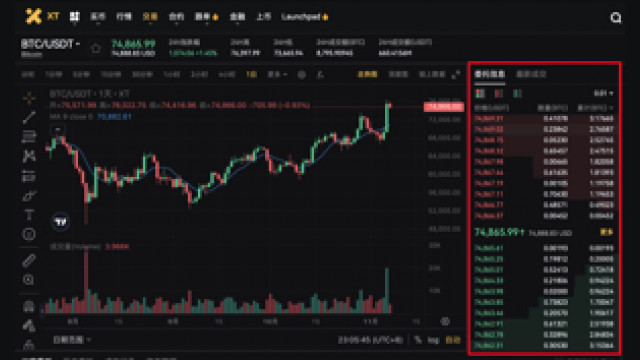The height and width of the screenshot is (360, 640).
Task: Select the XABCD pattern tool
Action: (29, 156)
